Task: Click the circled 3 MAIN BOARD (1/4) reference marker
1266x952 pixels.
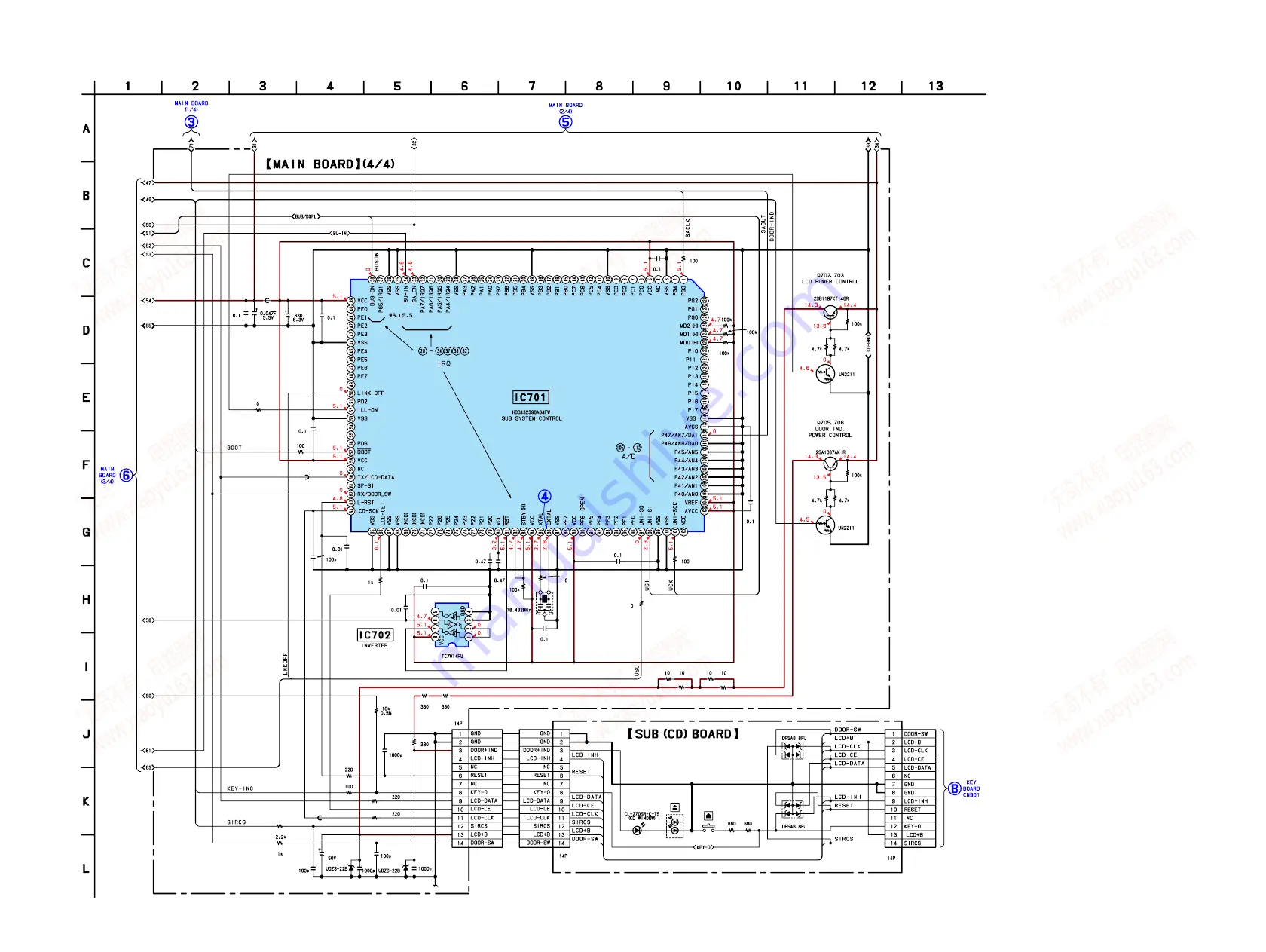Action: [191, 122]
